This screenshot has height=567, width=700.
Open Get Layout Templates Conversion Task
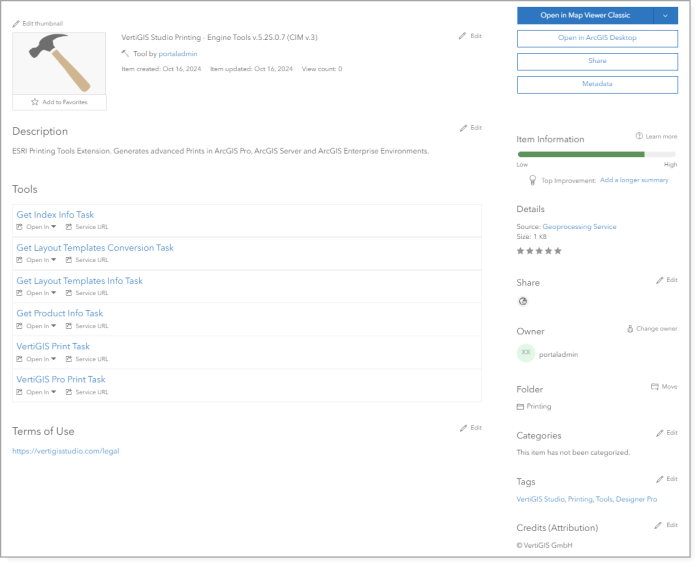(95, 248)
